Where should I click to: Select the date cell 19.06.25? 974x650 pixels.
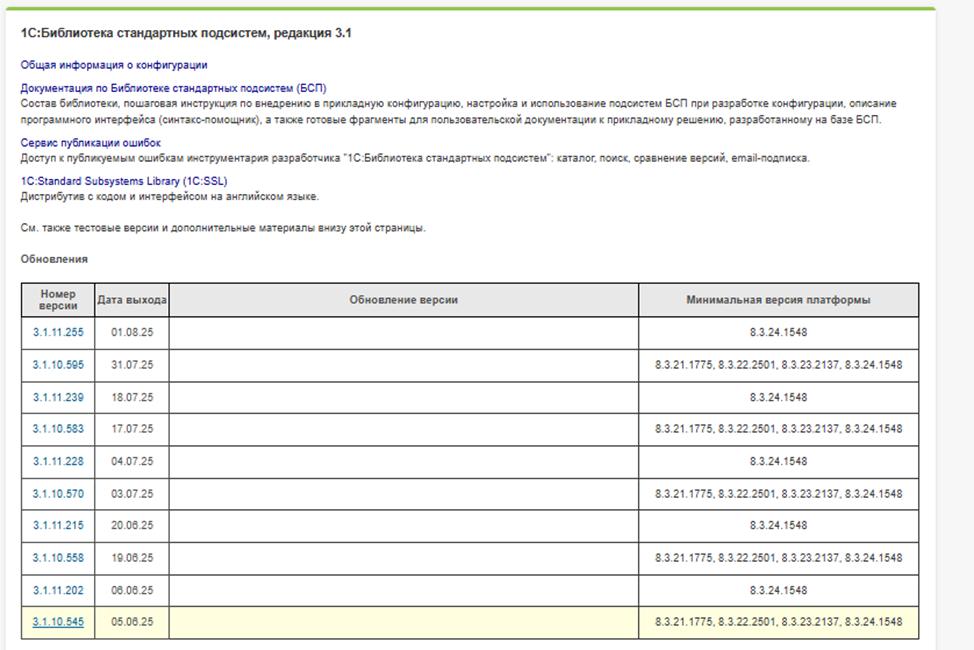click(x=132, y=557)
